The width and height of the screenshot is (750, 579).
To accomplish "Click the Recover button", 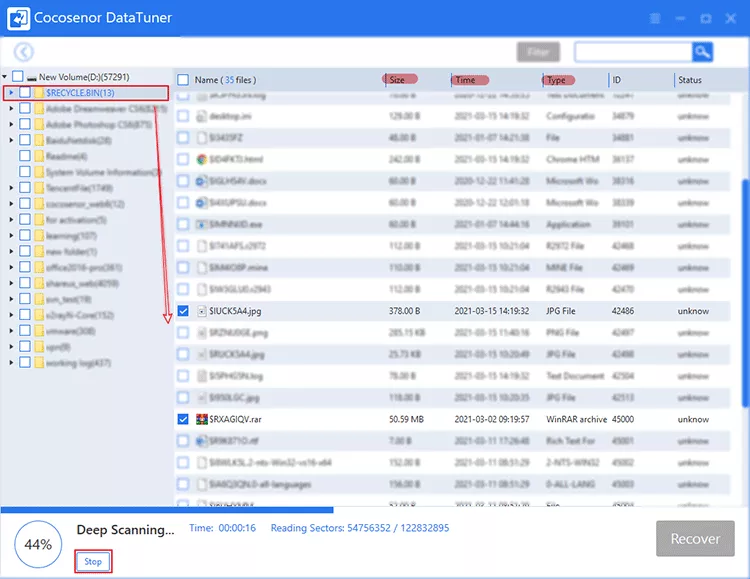I will pos(695,539).
